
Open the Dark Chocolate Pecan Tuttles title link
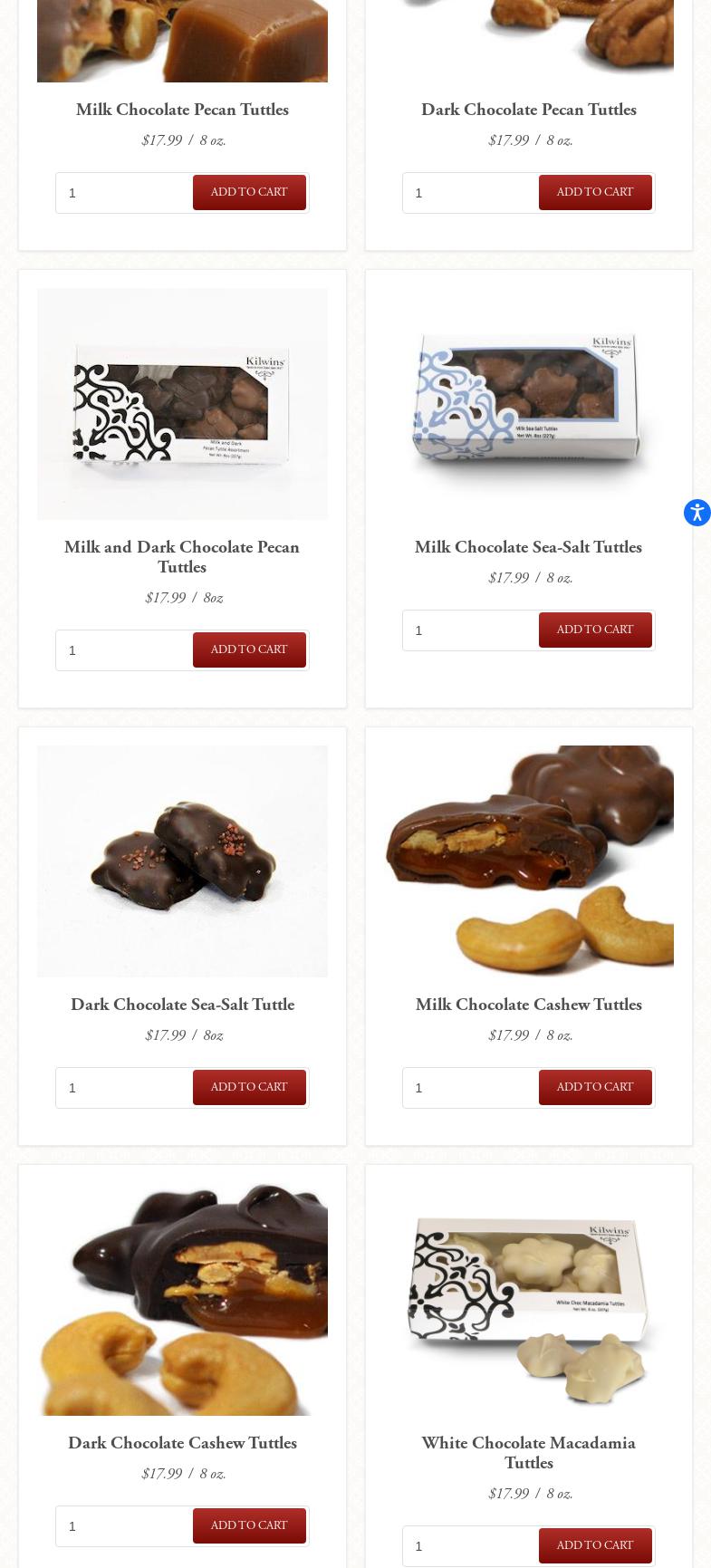pyautogui.click(x=529, y=110)
